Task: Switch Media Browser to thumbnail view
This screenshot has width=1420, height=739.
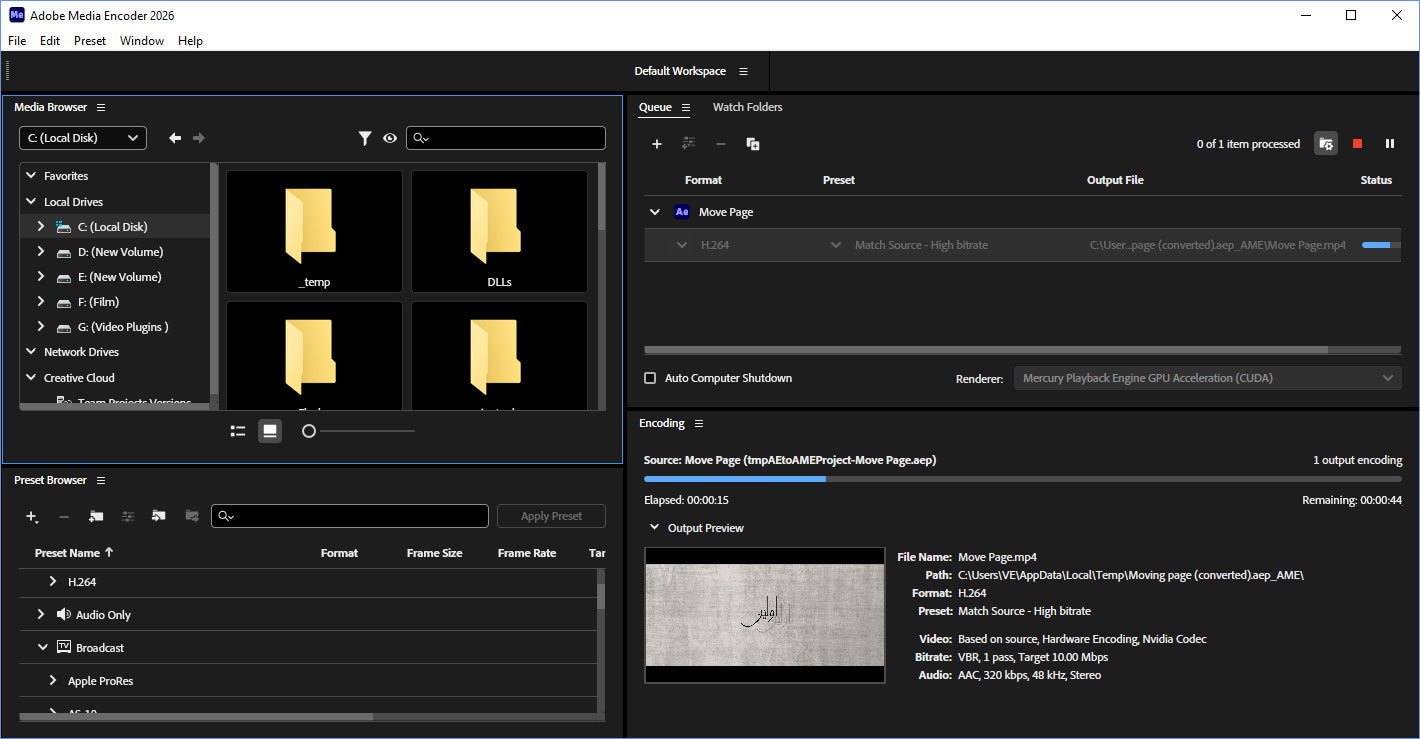Action: (x=269, y=431)
